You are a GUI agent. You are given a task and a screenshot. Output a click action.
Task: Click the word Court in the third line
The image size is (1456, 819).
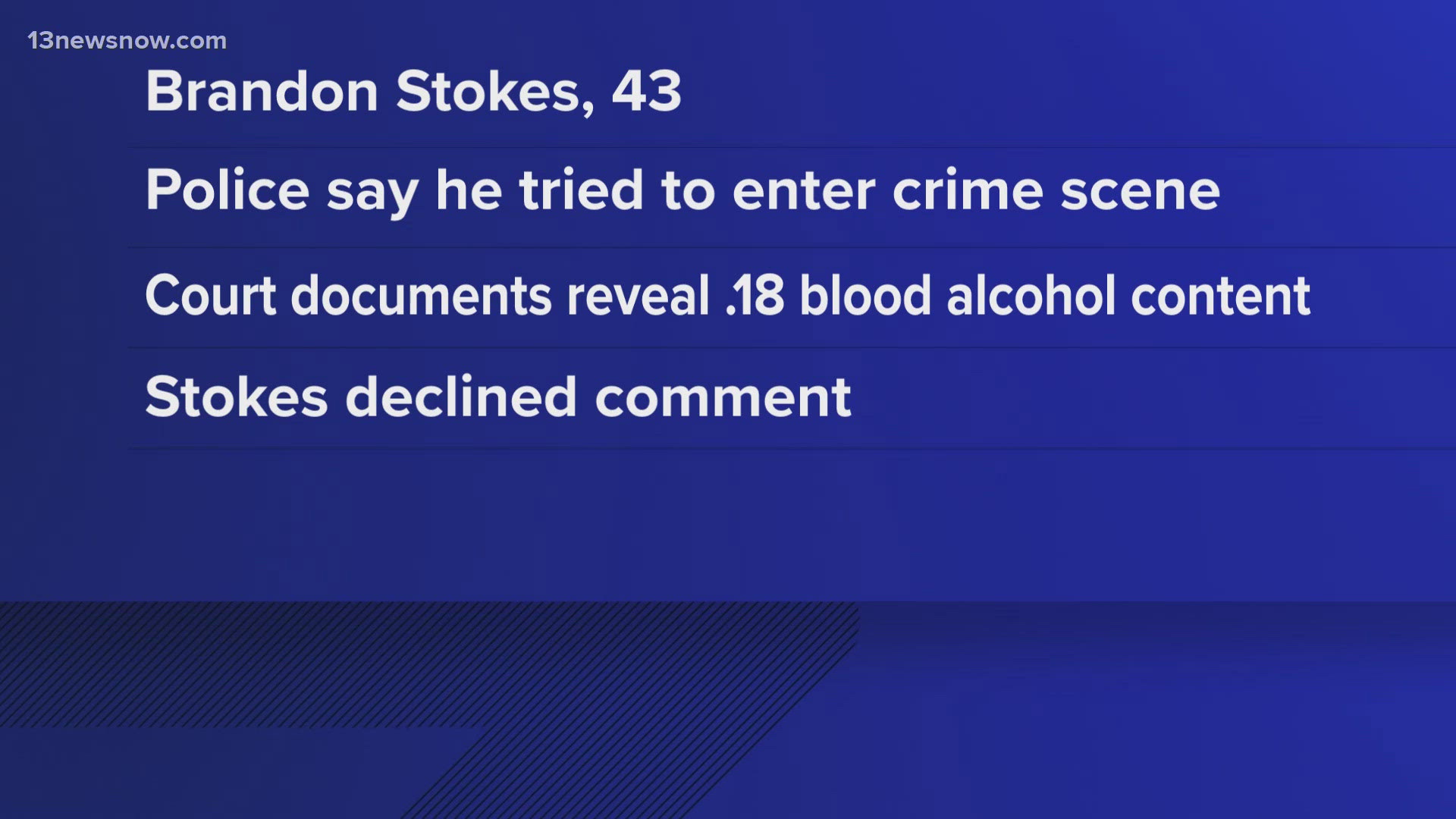point(210,295)
